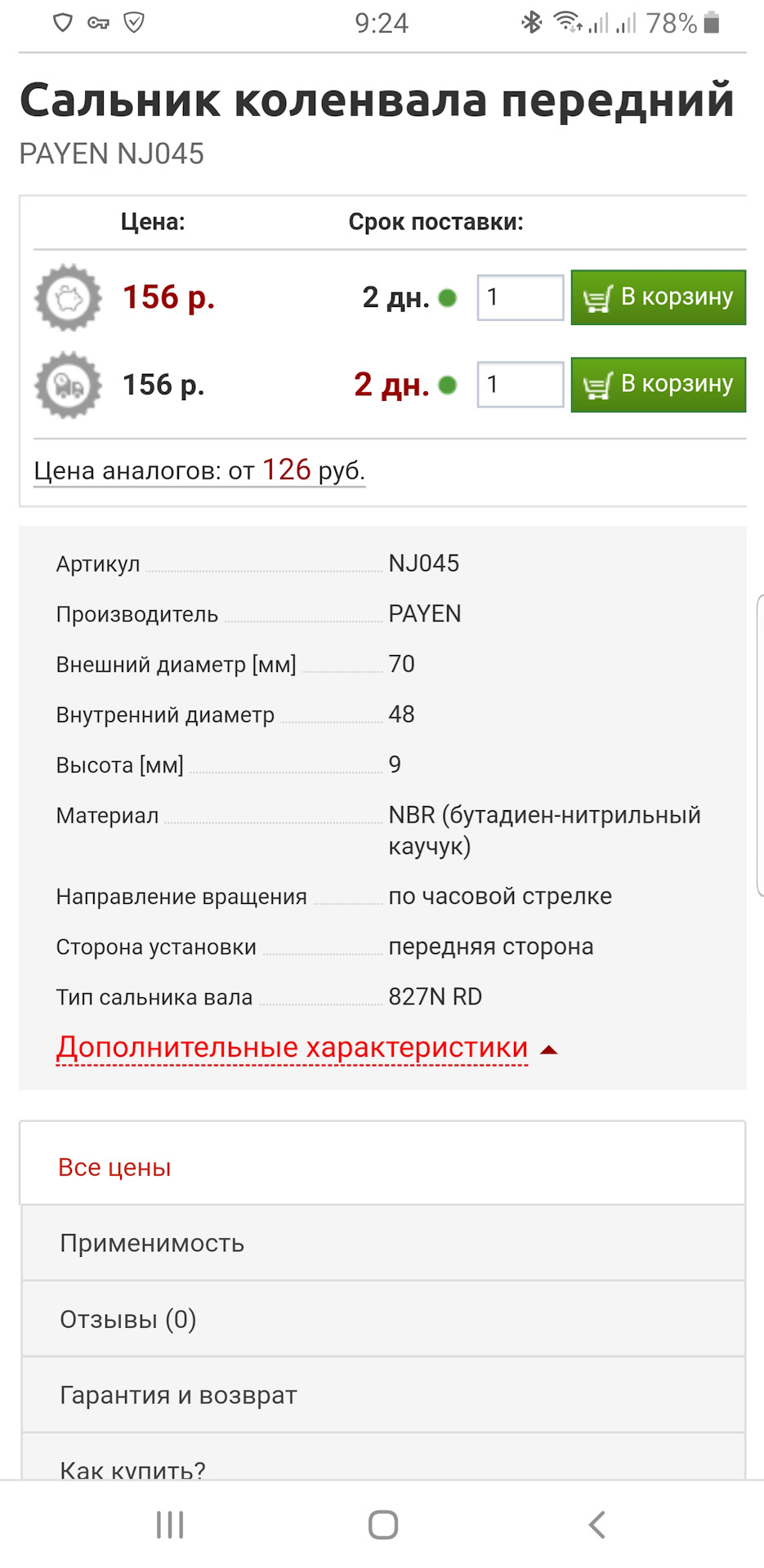Open the Применимость tab
This screenshot has height=1568, width=764.
pos(382,1243)
